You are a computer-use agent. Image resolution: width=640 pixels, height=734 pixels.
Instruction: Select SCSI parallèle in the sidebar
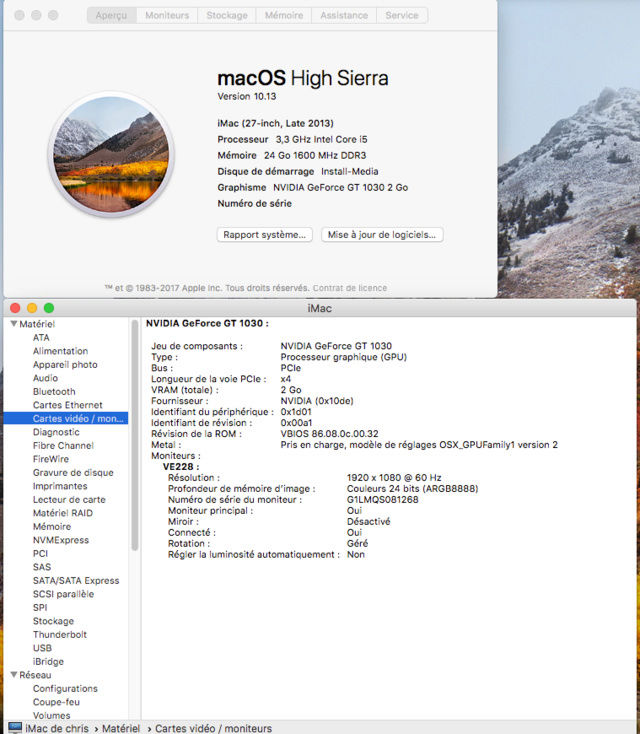click(64, 594)
